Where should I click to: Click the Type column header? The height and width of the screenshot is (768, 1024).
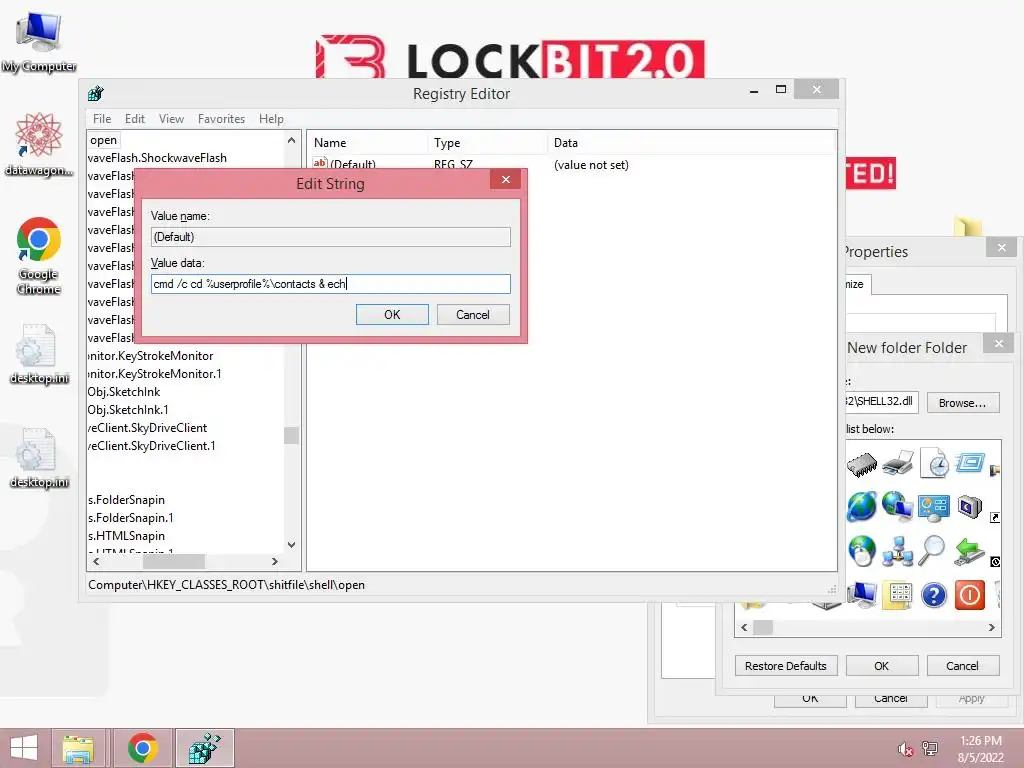point(487,142)
